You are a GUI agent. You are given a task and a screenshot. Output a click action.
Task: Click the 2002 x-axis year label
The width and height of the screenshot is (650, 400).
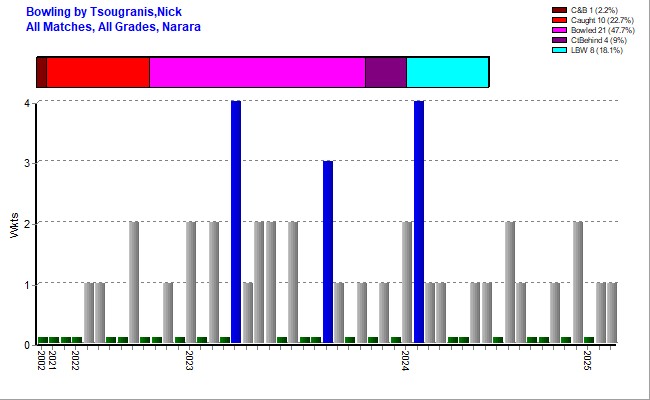click(41, 360)
